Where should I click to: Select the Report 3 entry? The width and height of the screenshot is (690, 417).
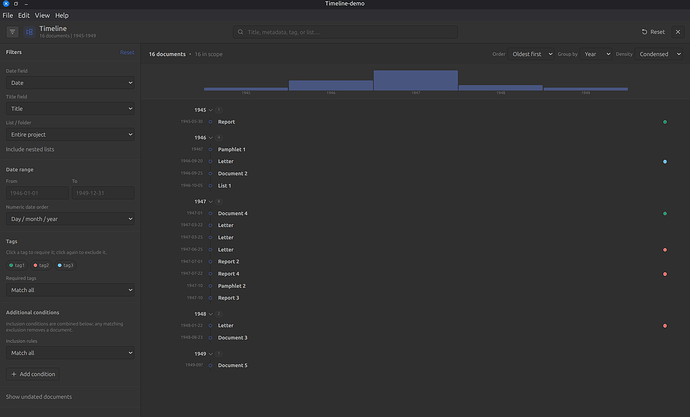pyautogui.click(x=228, y=298)
